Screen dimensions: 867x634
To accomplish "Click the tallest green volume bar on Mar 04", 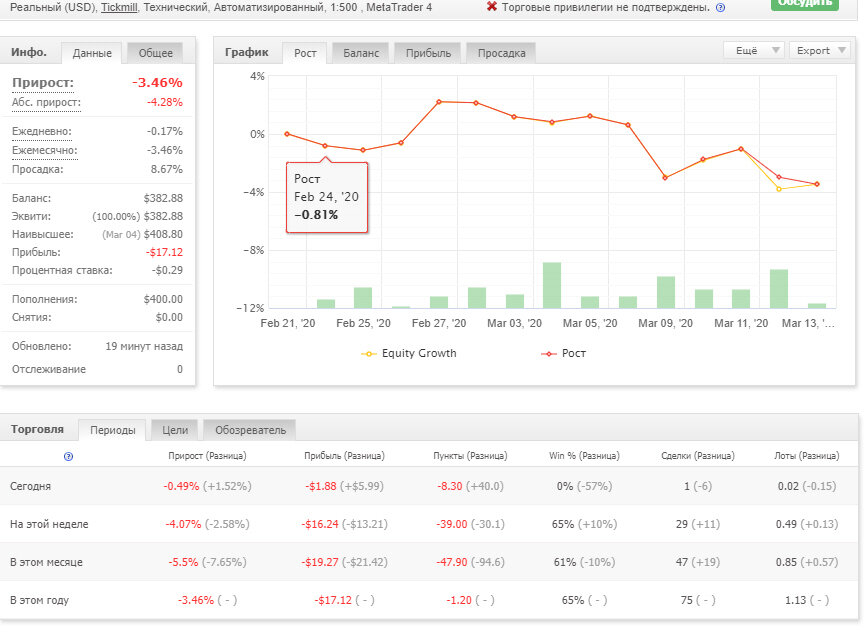I will click(x=552, y=285).
